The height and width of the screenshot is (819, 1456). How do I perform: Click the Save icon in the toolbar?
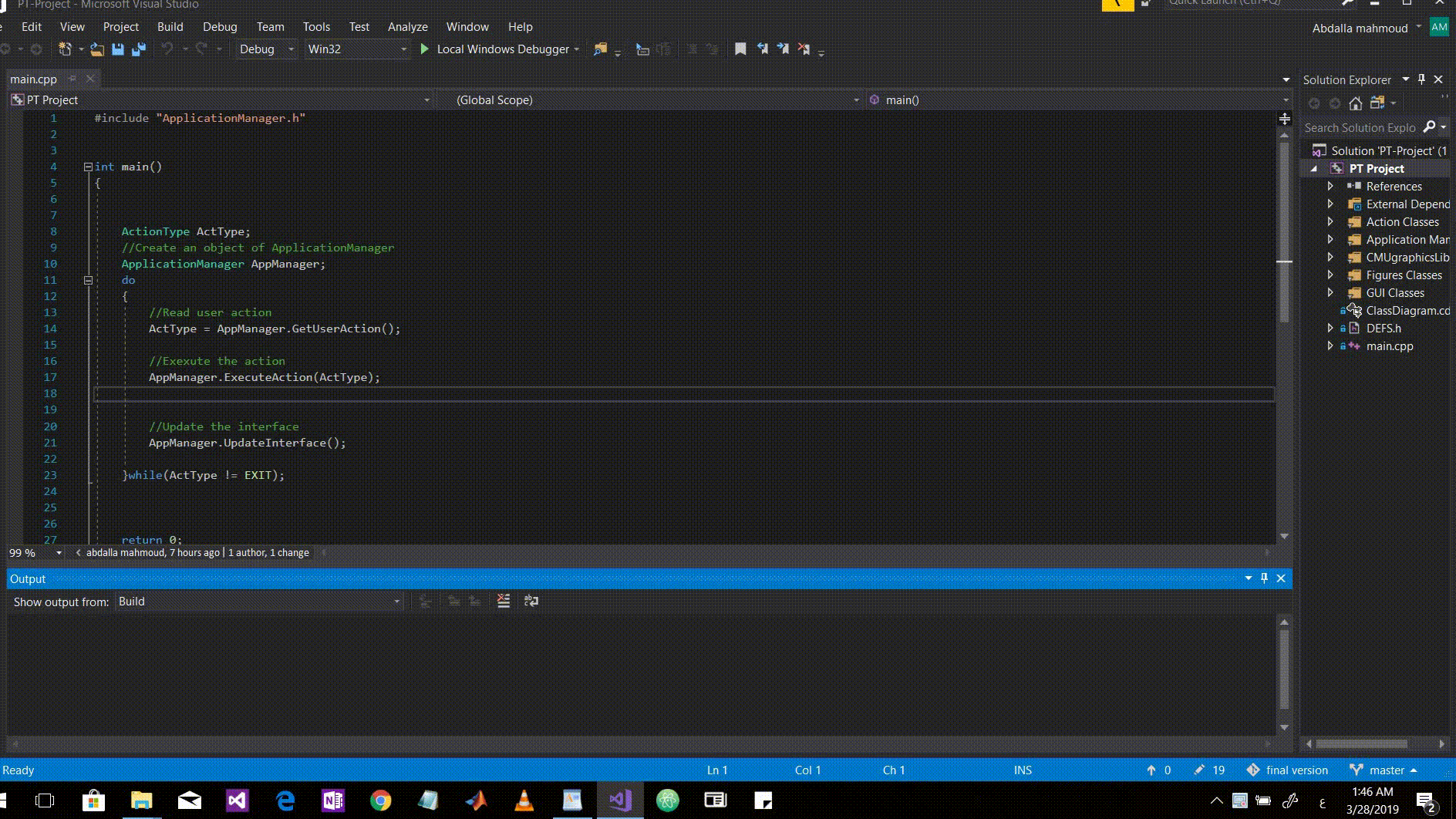tap(118, 49)
